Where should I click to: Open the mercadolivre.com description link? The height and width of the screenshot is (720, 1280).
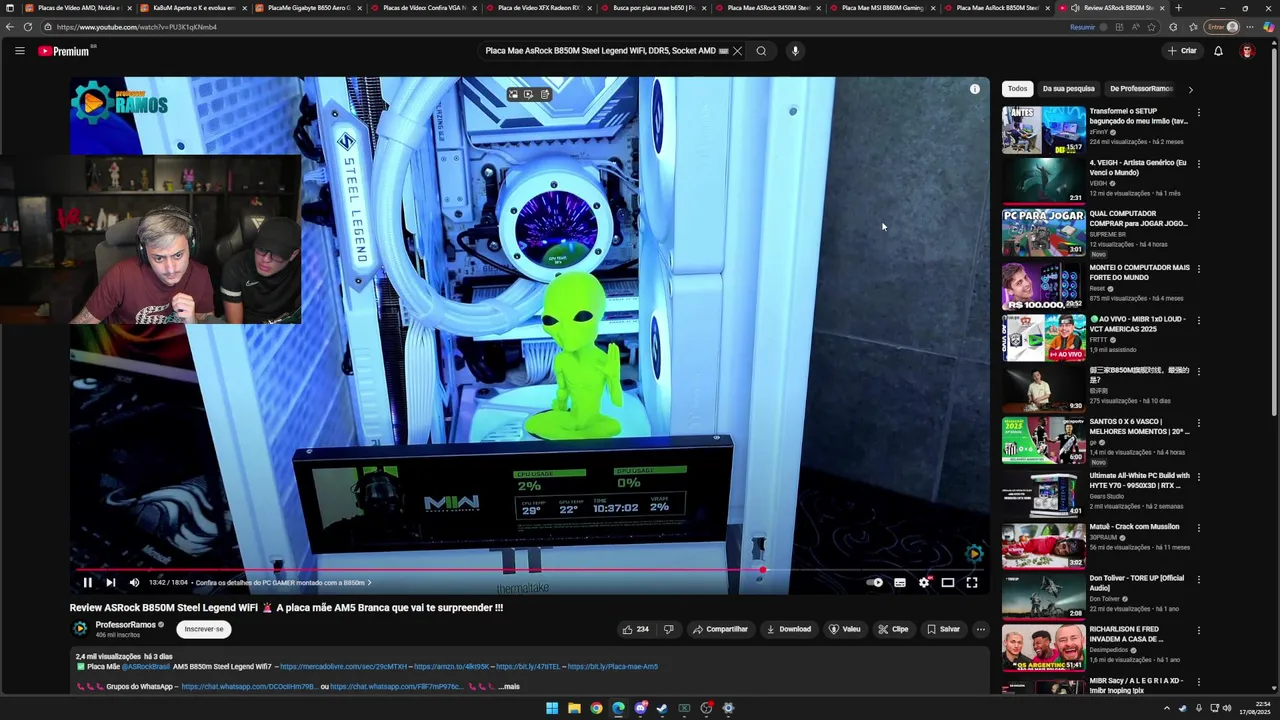(343, 667)
